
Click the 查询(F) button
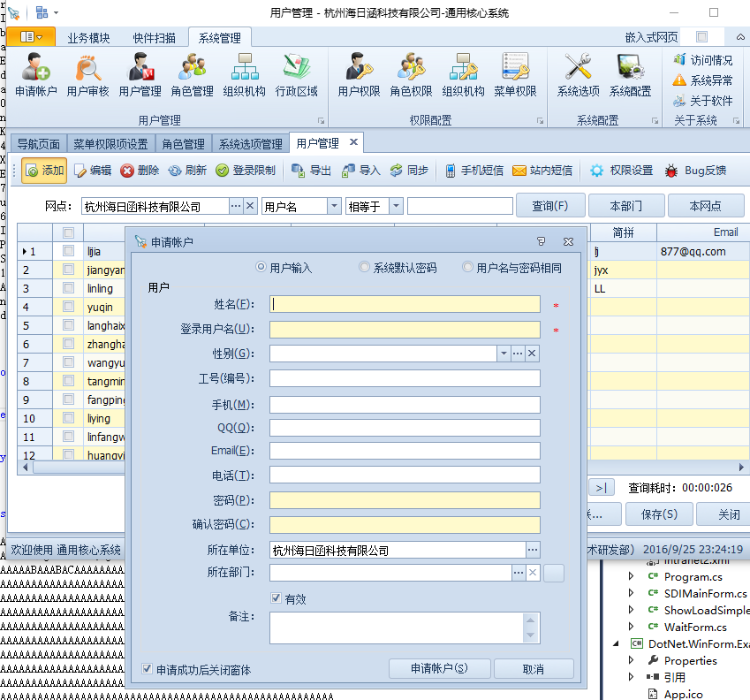pyautogui.click(x=551, y=206)
